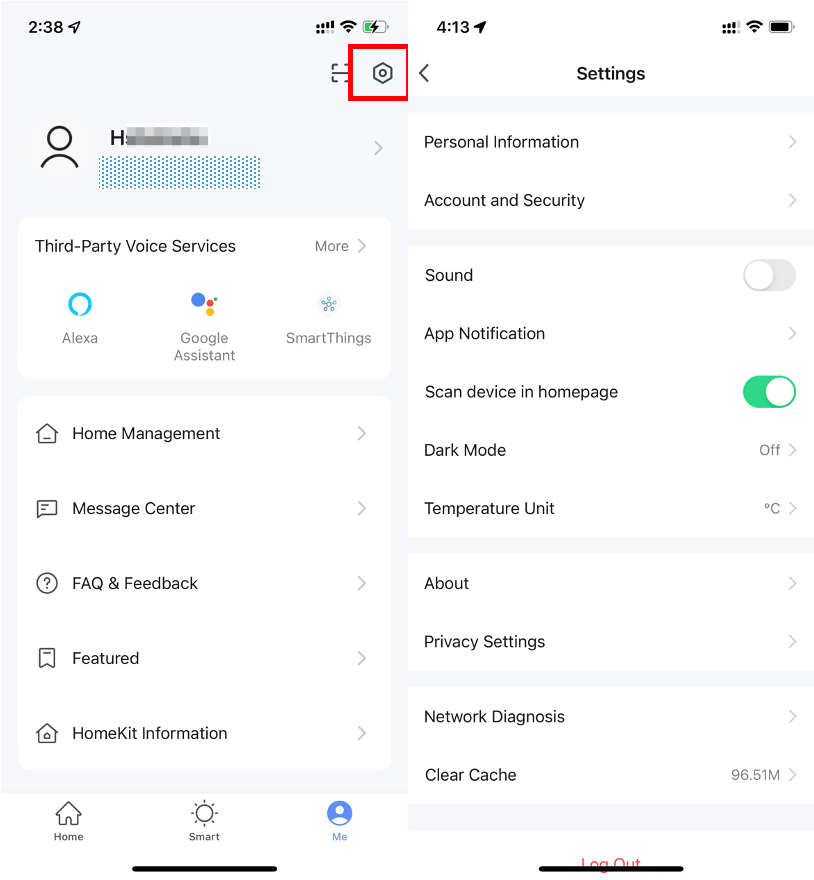The image size is (814, 880).
Task: Clear the 96.51M cache
Action: (x=610, y=775)
